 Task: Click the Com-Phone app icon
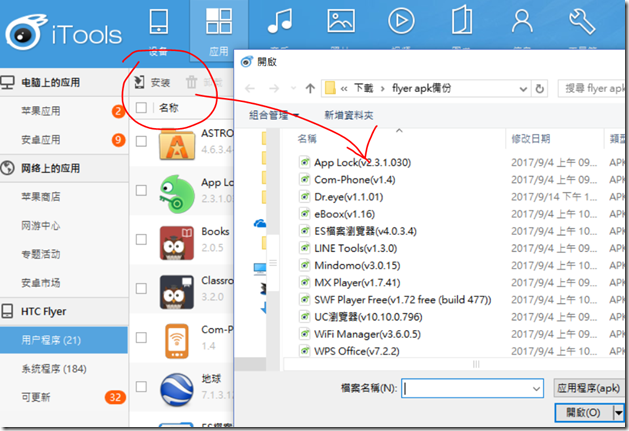pos(177,341)
